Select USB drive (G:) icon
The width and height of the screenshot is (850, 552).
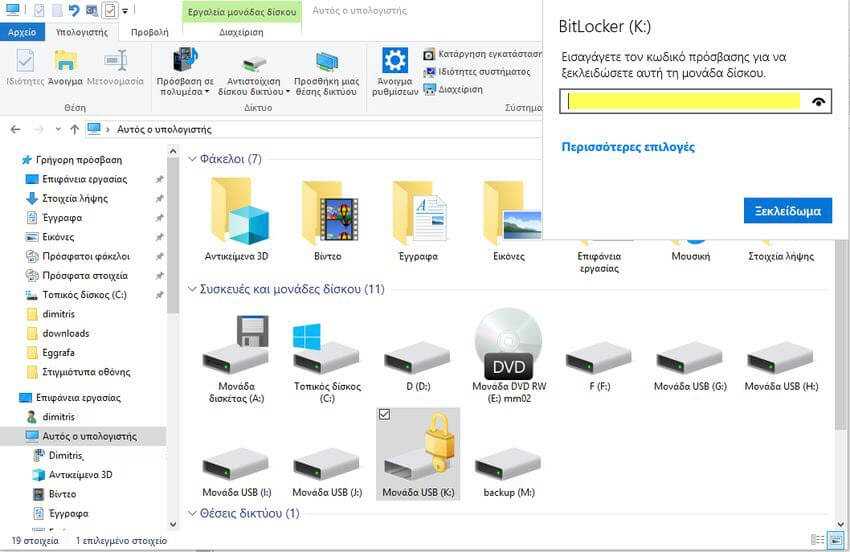click(x=690, y=357)
